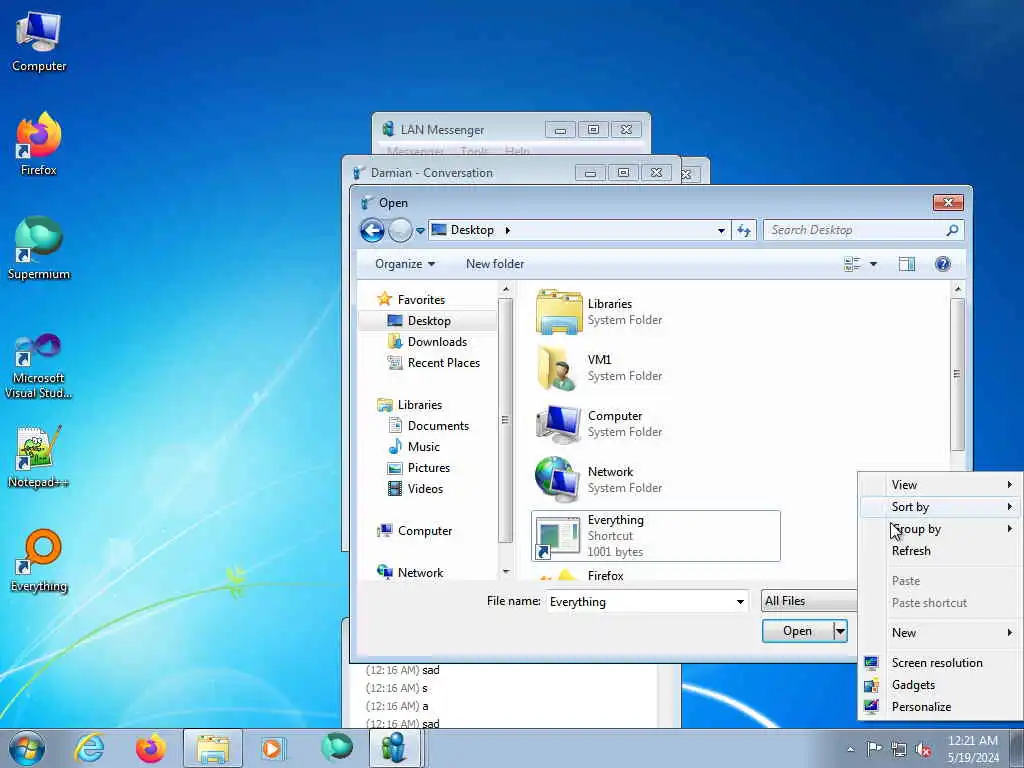Open the split arrow beside Open button

coord(840,632)
